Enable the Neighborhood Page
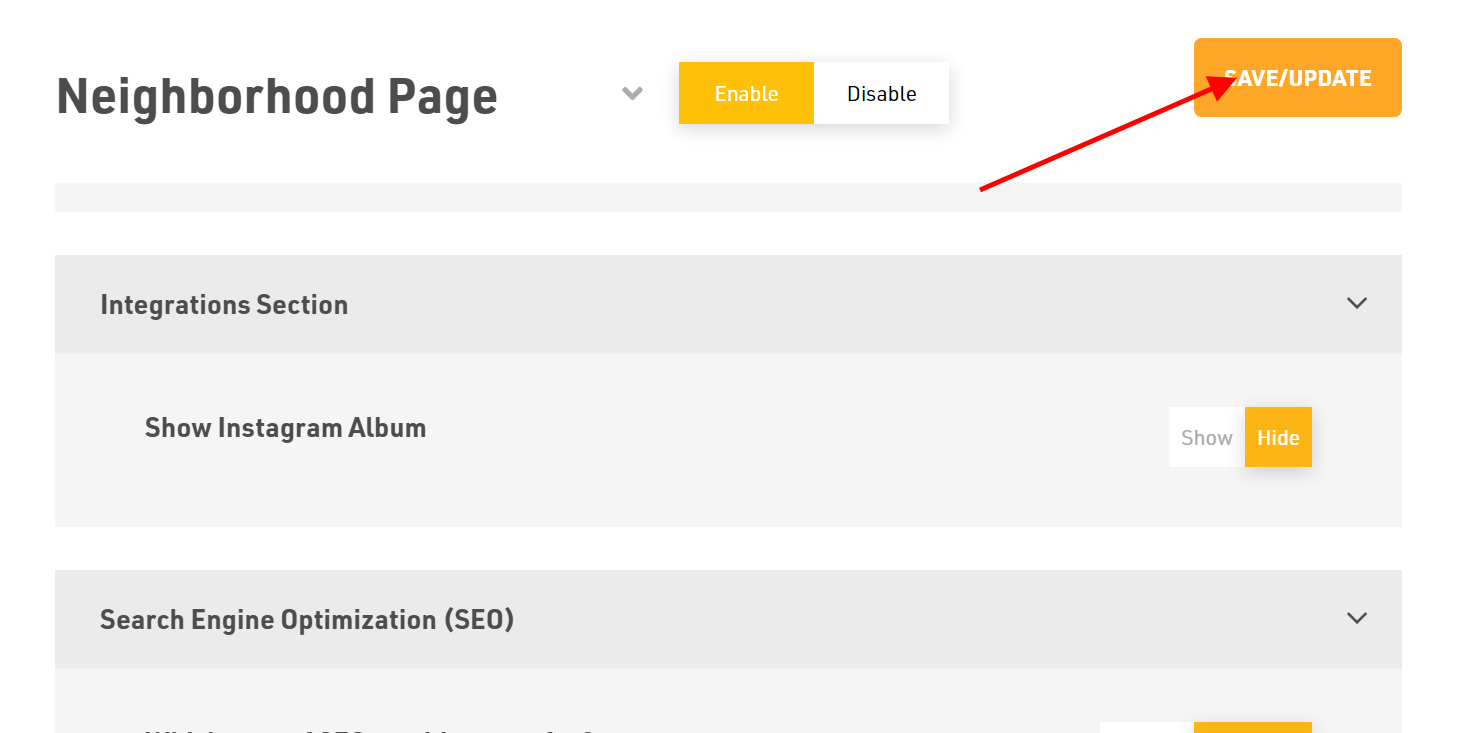1460x733 pixels. 746,93
